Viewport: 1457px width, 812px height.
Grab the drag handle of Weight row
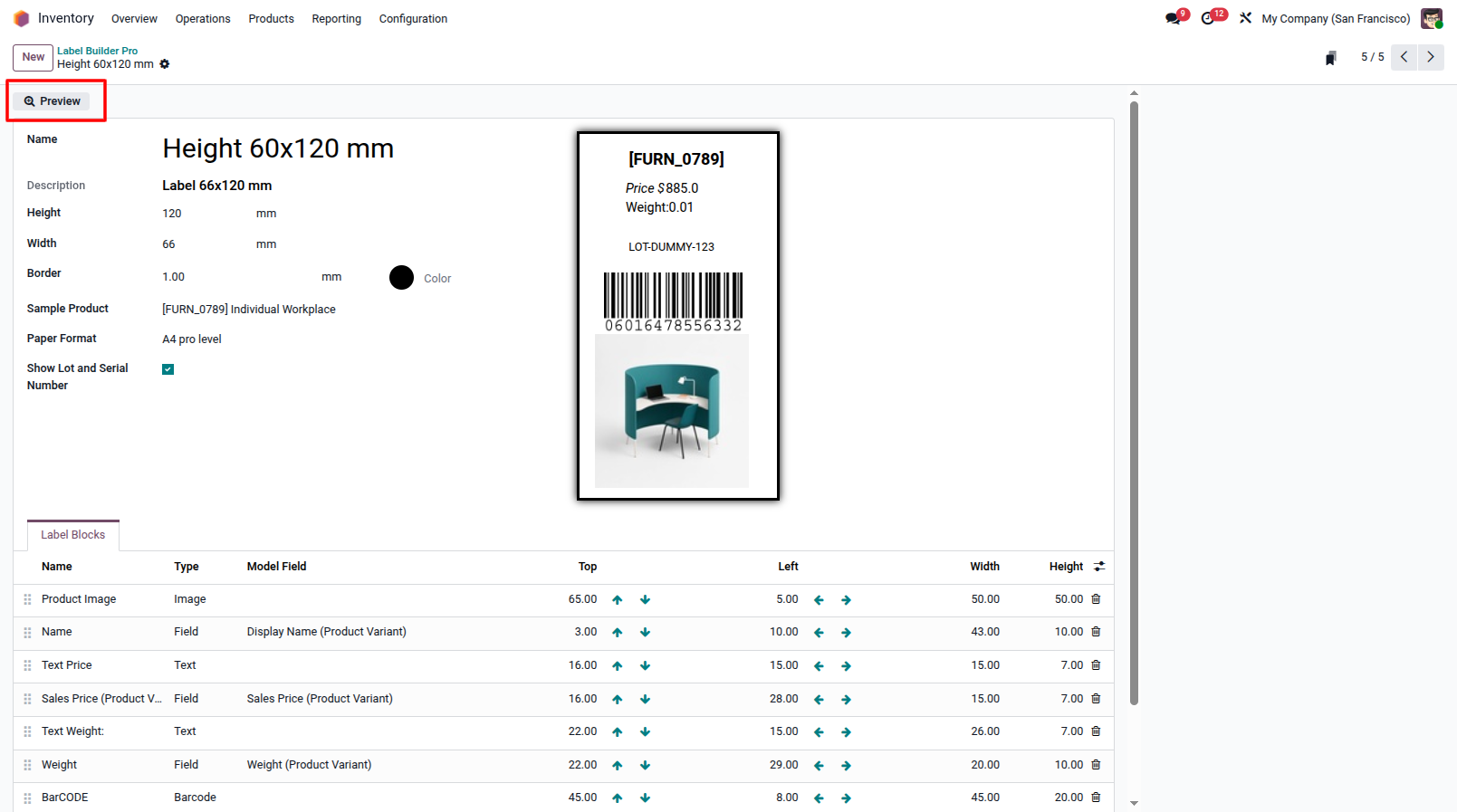click(27, 765)
